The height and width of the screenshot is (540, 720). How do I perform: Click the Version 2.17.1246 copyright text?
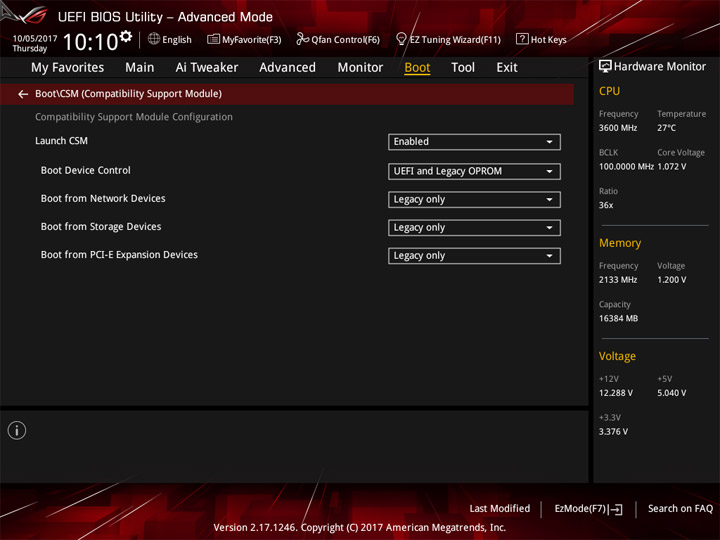coord(360,528)
